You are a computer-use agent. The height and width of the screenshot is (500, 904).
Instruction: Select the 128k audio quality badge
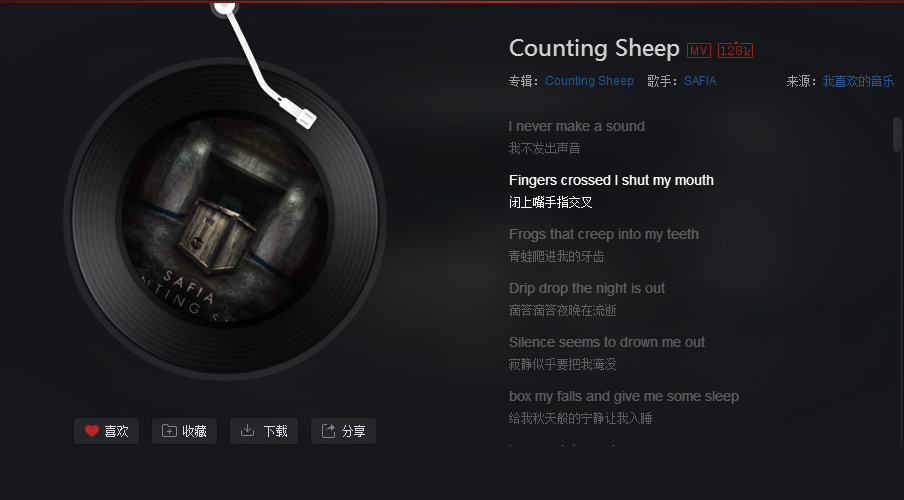tap(736, 51)
